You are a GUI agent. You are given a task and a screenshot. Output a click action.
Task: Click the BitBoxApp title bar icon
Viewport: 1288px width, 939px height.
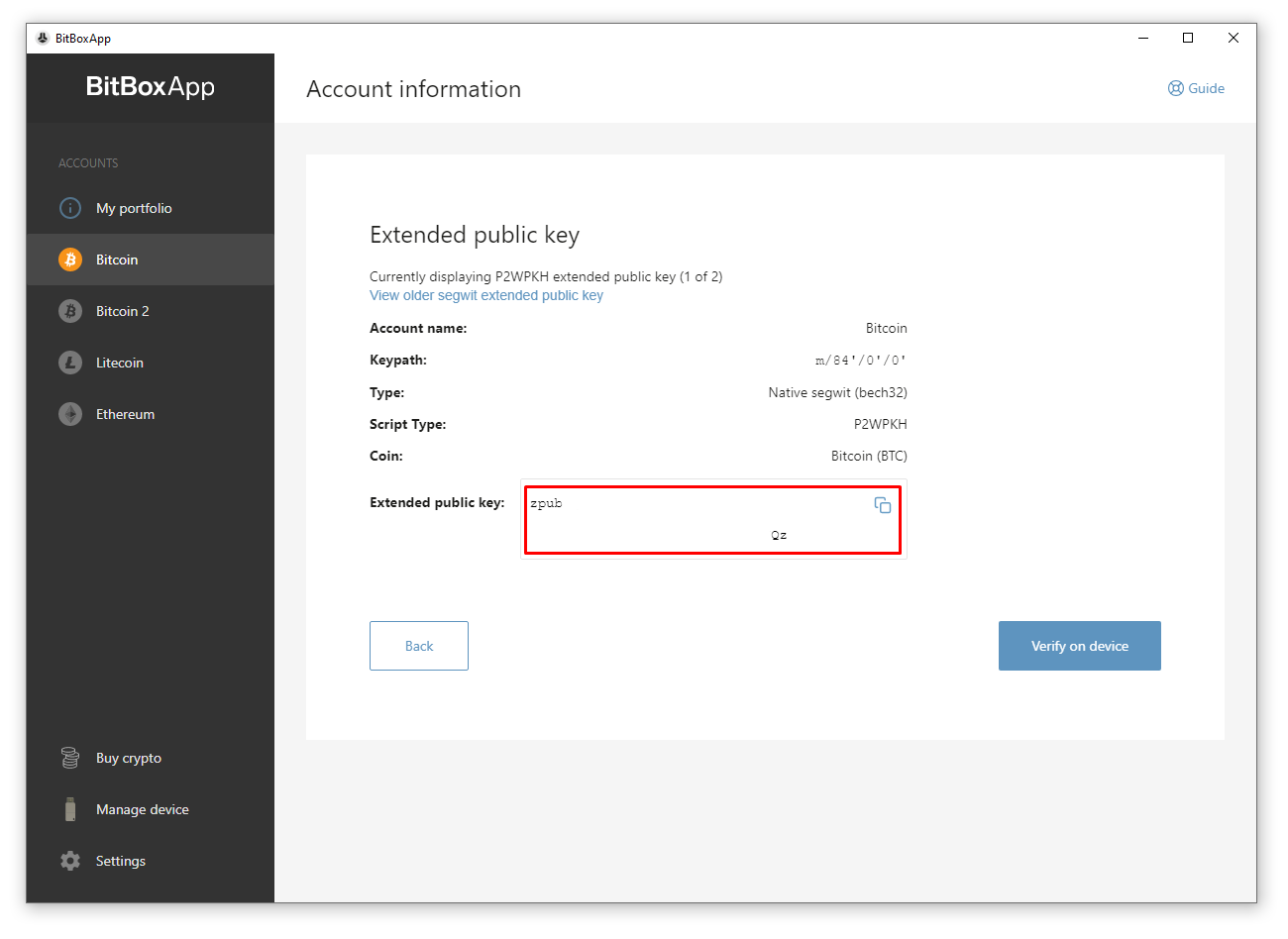tap(43, 38)
